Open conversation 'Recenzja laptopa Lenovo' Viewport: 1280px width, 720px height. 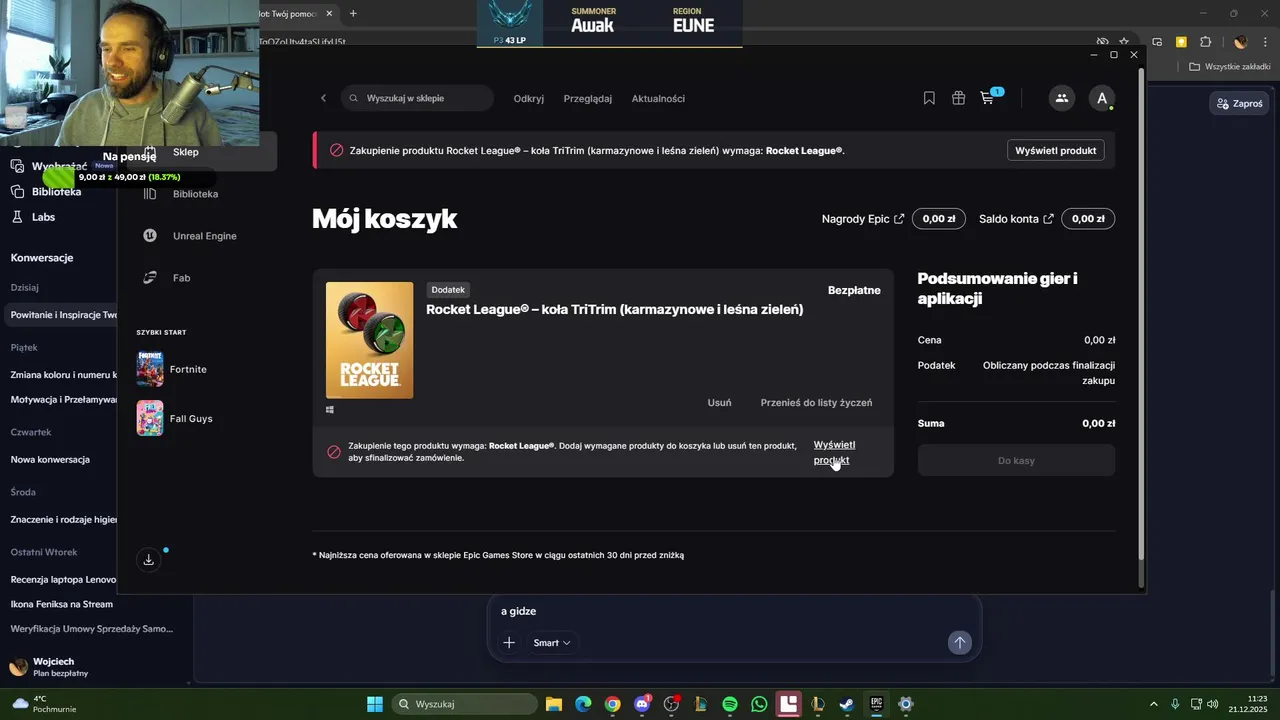pos(63,580)
